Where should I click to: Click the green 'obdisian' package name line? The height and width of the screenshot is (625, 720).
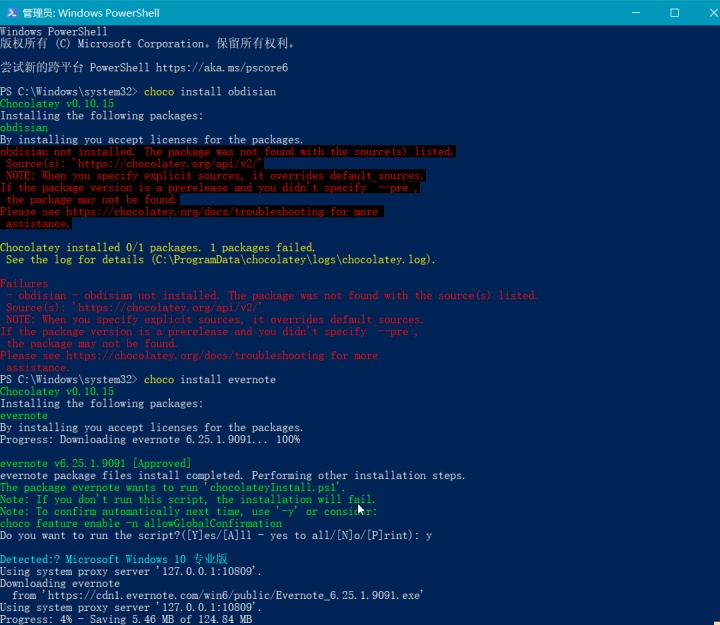(24, 128)
